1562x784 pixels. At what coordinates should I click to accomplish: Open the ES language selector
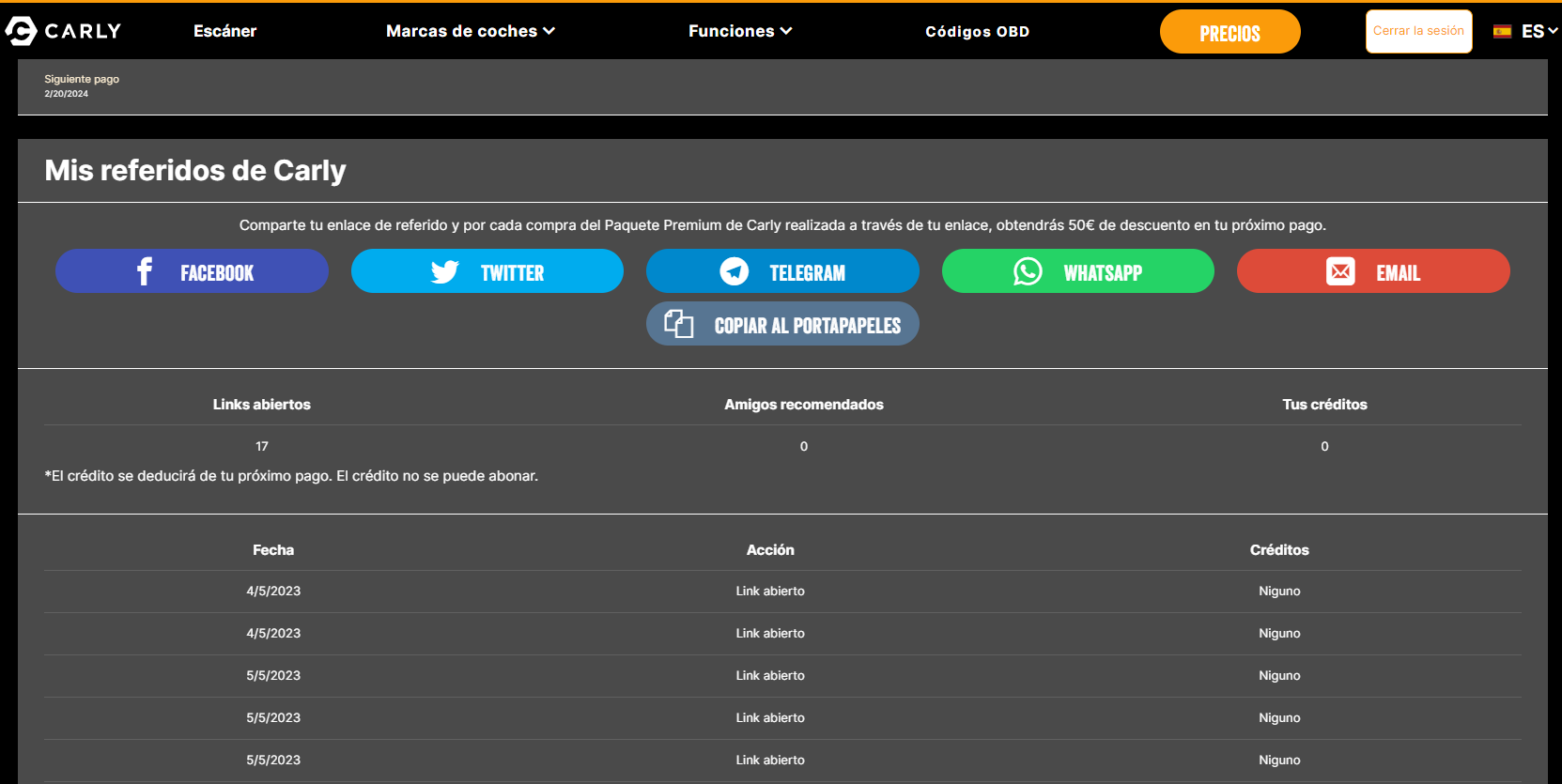pos(1539,31)
